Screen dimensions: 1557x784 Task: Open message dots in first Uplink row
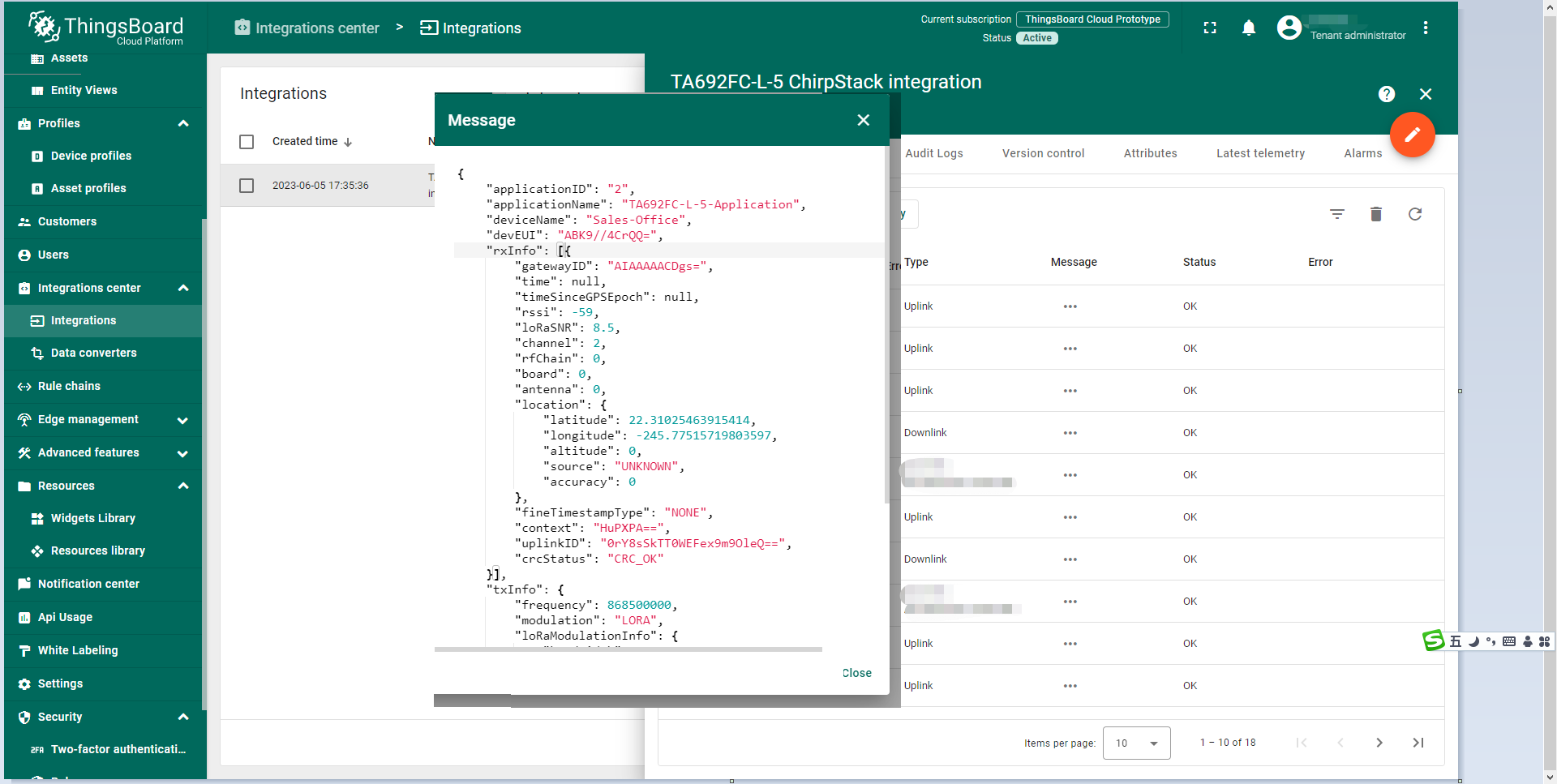coord(1070,306)
